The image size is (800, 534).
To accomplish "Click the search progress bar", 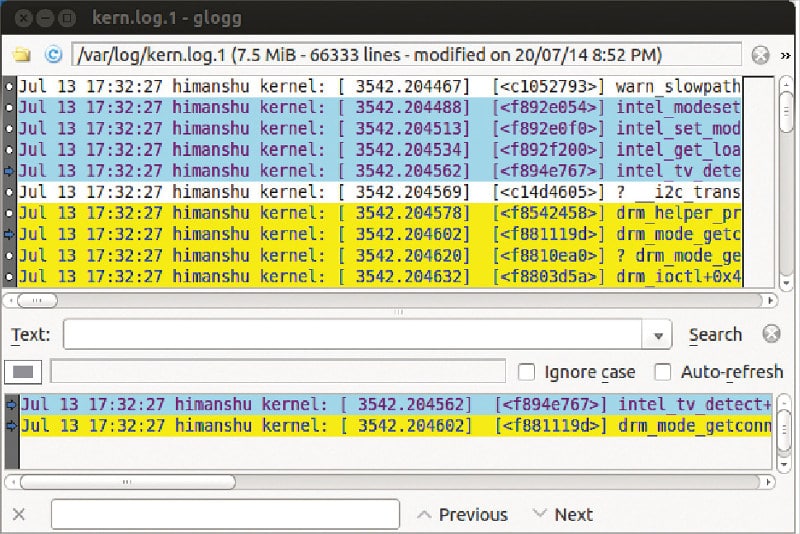I will click(x=278, y=372).
